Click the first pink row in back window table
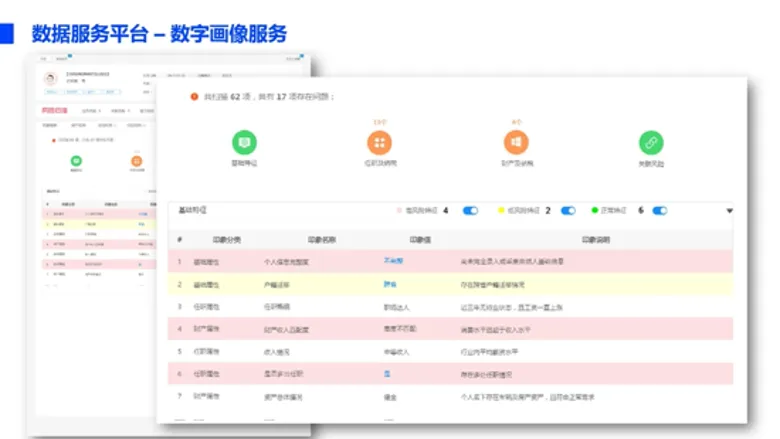 (x=99, y=214)
